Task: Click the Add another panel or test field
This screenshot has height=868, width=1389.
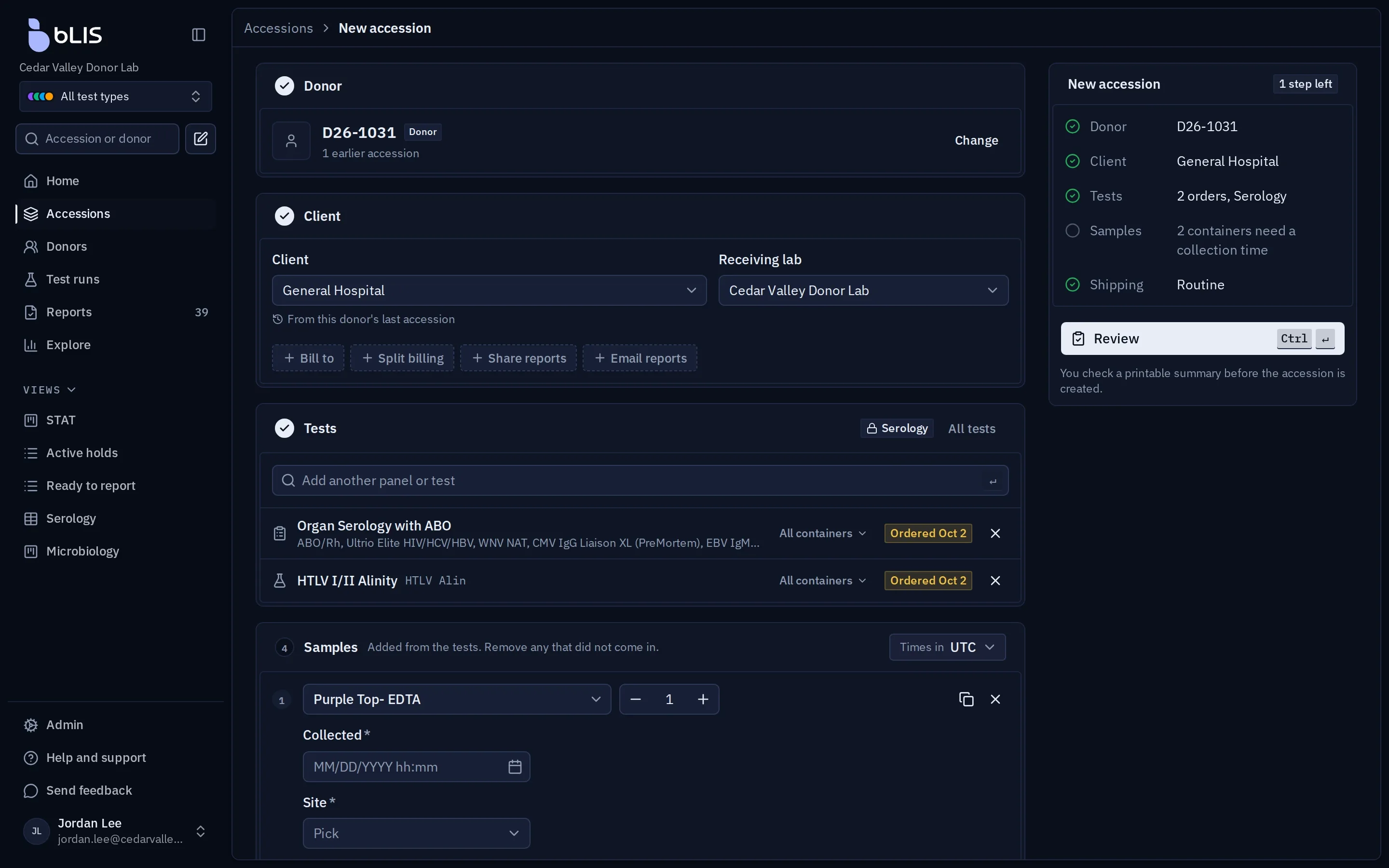Action: 640,480
